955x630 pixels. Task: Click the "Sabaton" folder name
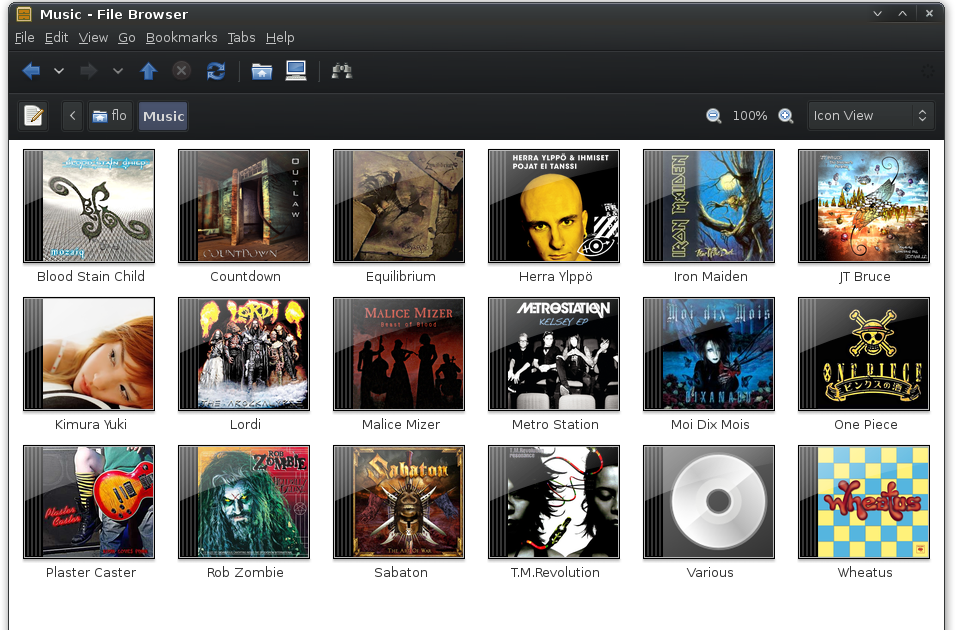pyautogui.click(x=401, y=573)
